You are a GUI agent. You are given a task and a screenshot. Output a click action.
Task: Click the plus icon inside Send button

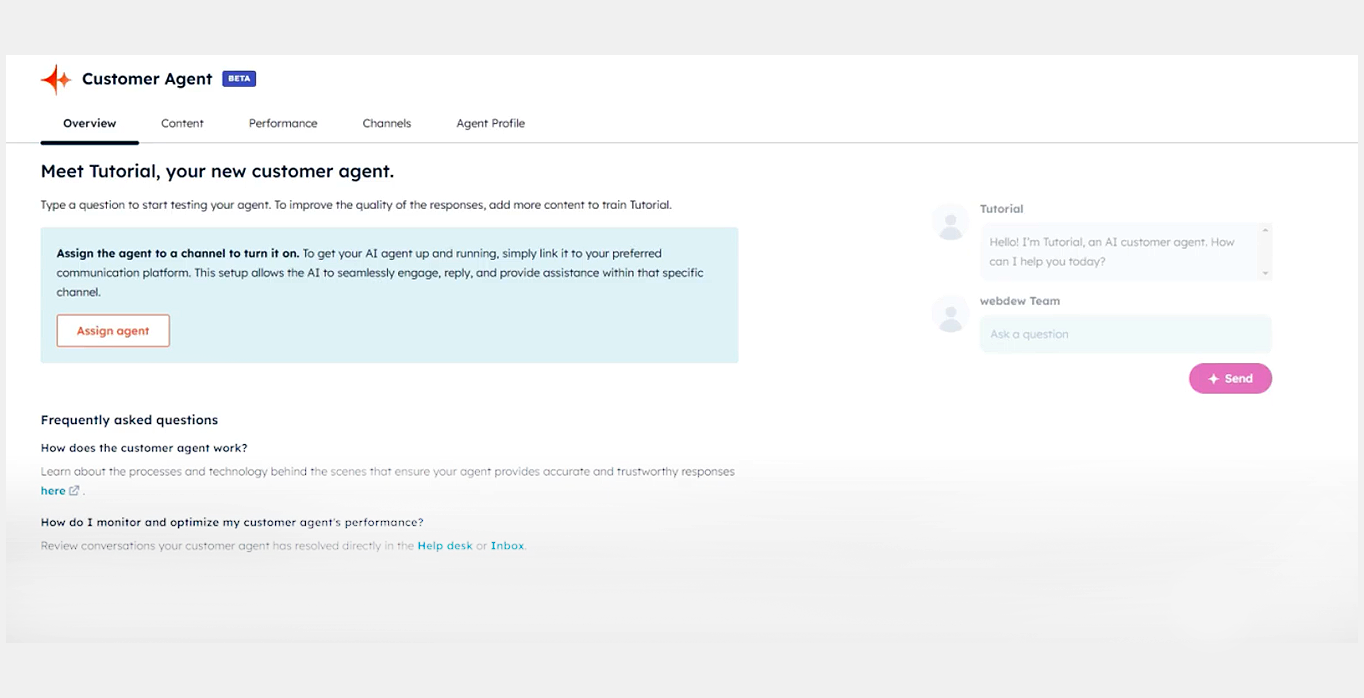point(1213,378)
